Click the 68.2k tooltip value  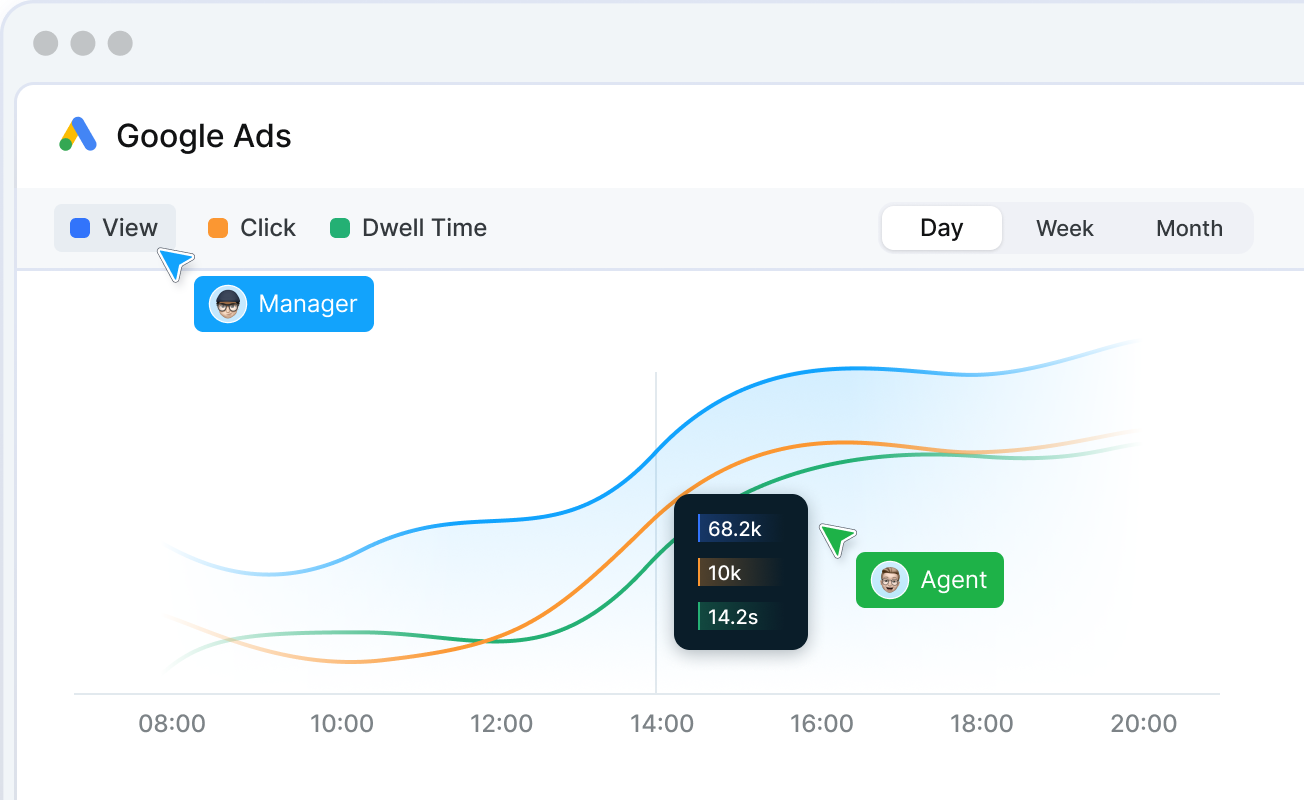coord(734,529)
